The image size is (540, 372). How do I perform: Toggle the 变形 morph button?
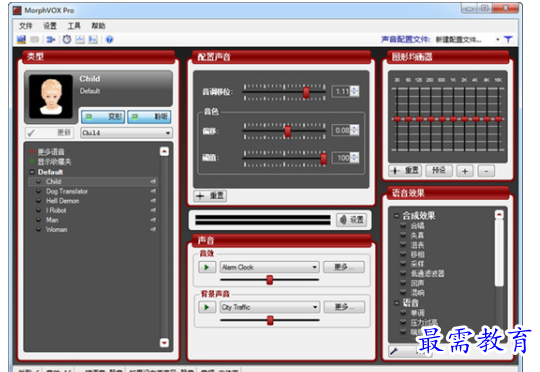[x=103, y=117]
